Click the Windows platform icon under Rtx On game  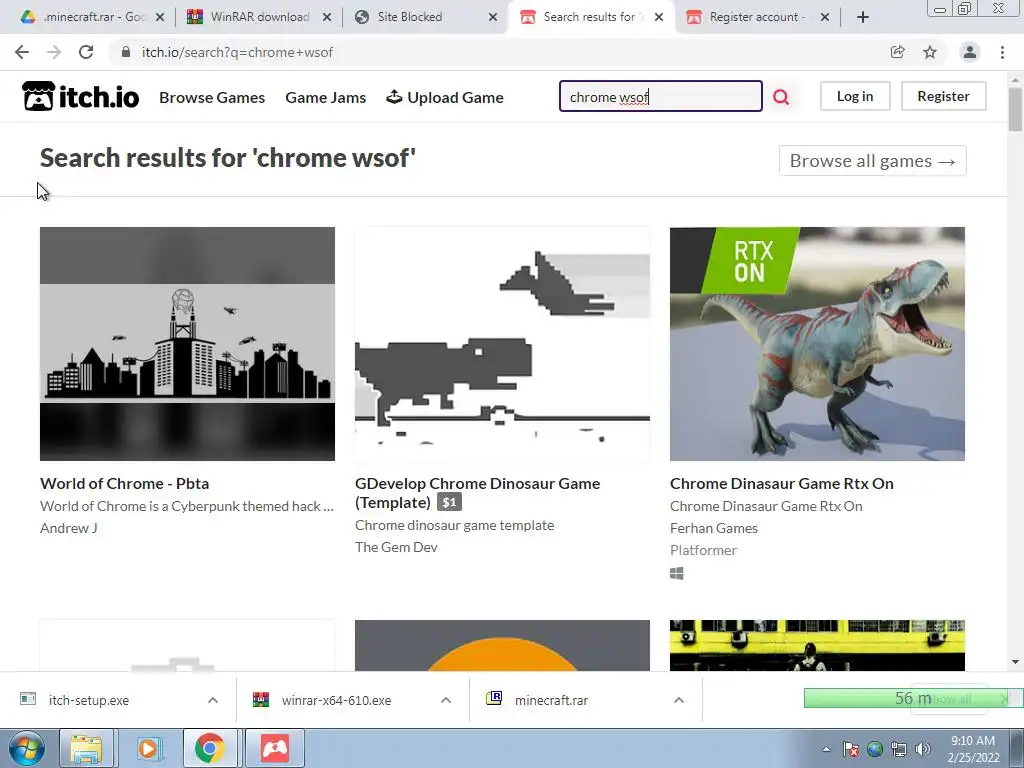[x=677, y=573]
